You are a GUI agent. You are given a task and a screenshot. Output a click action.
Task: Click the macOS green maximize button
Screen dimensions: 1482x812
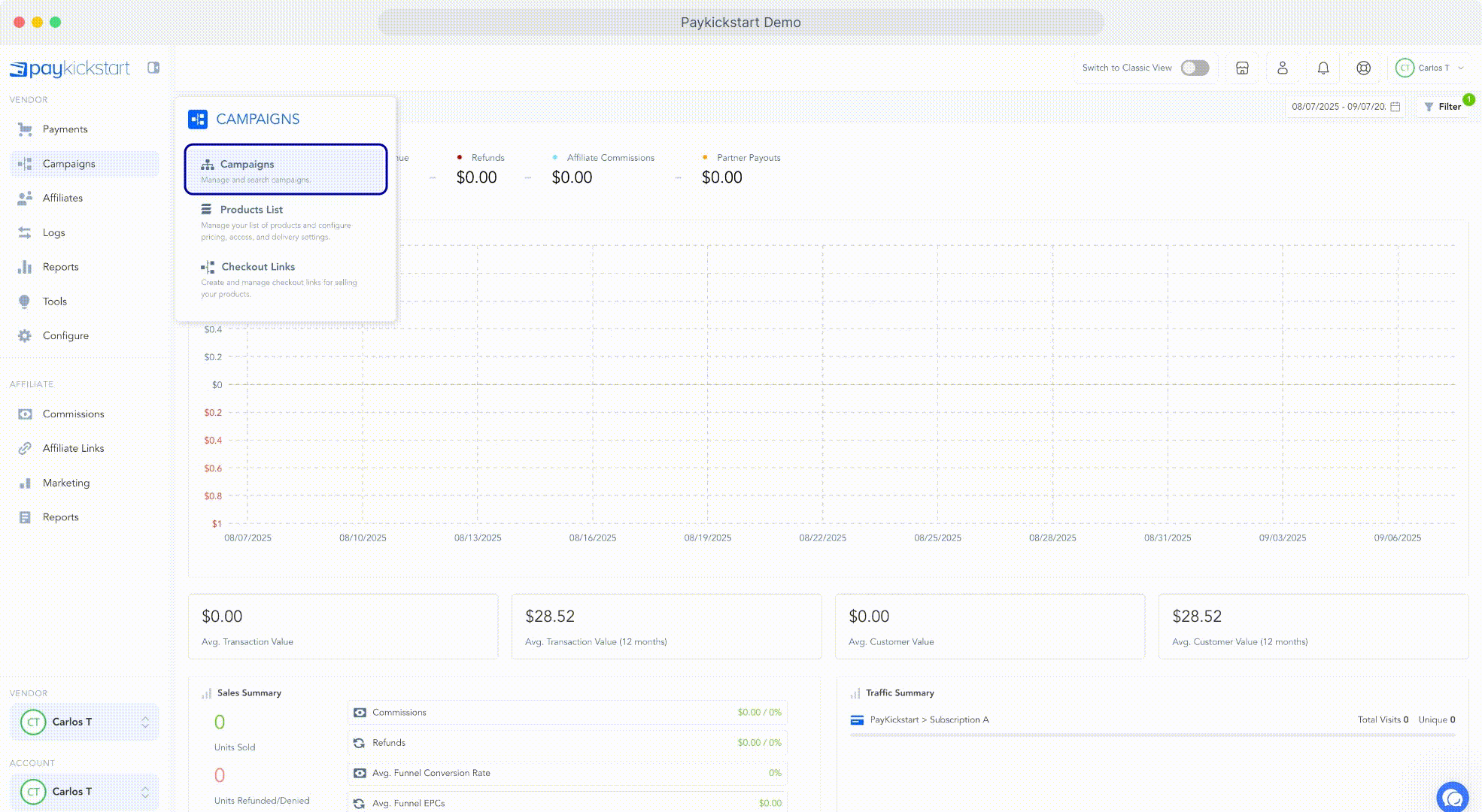point(55,22)
